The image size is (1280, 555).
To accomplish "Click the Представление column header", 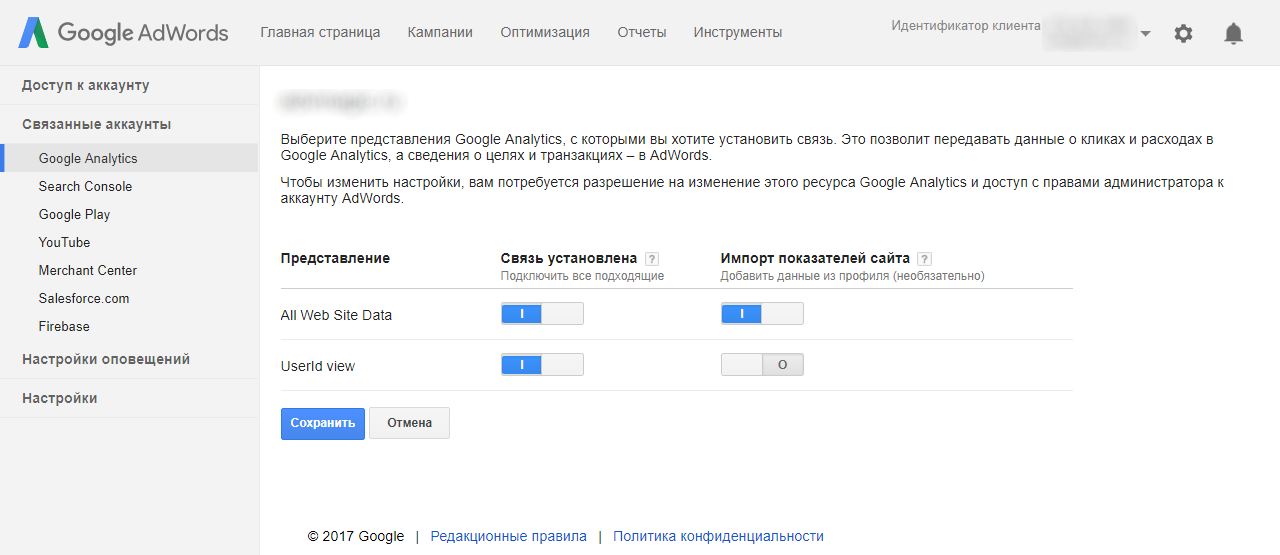I will [335, 258].
